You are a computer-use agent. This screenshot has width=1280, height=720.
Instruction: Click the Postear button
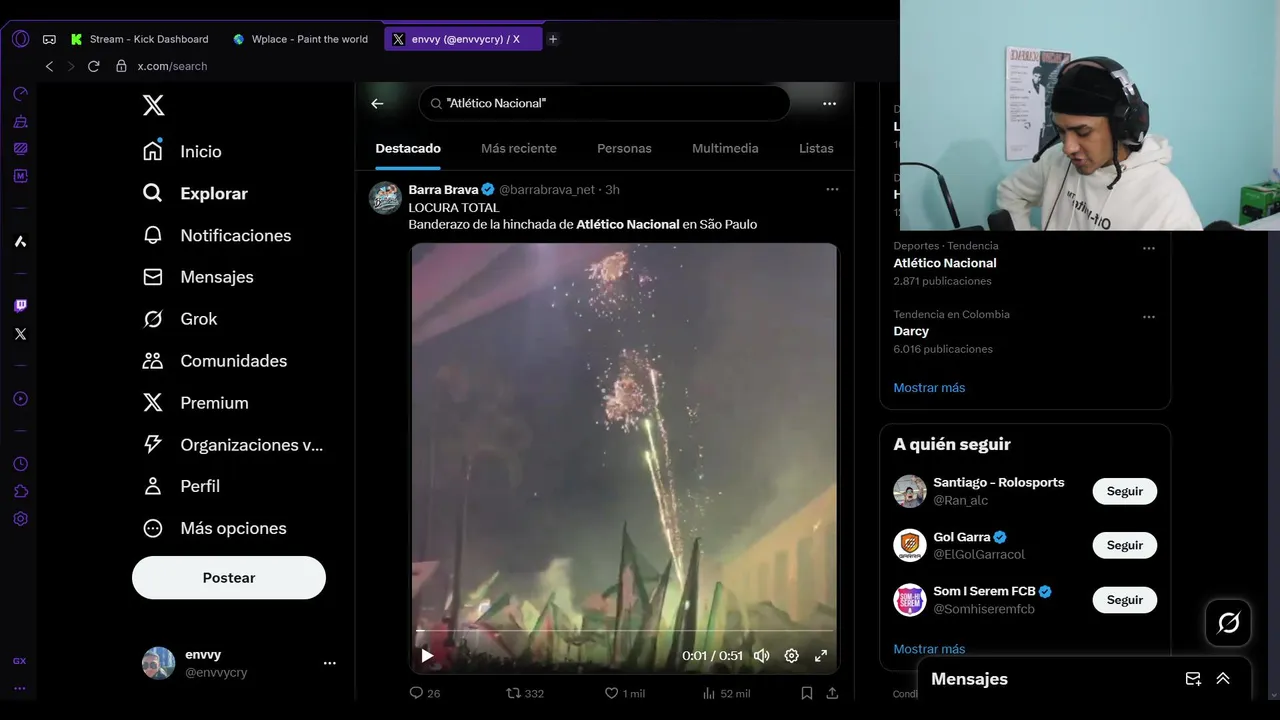229,578
